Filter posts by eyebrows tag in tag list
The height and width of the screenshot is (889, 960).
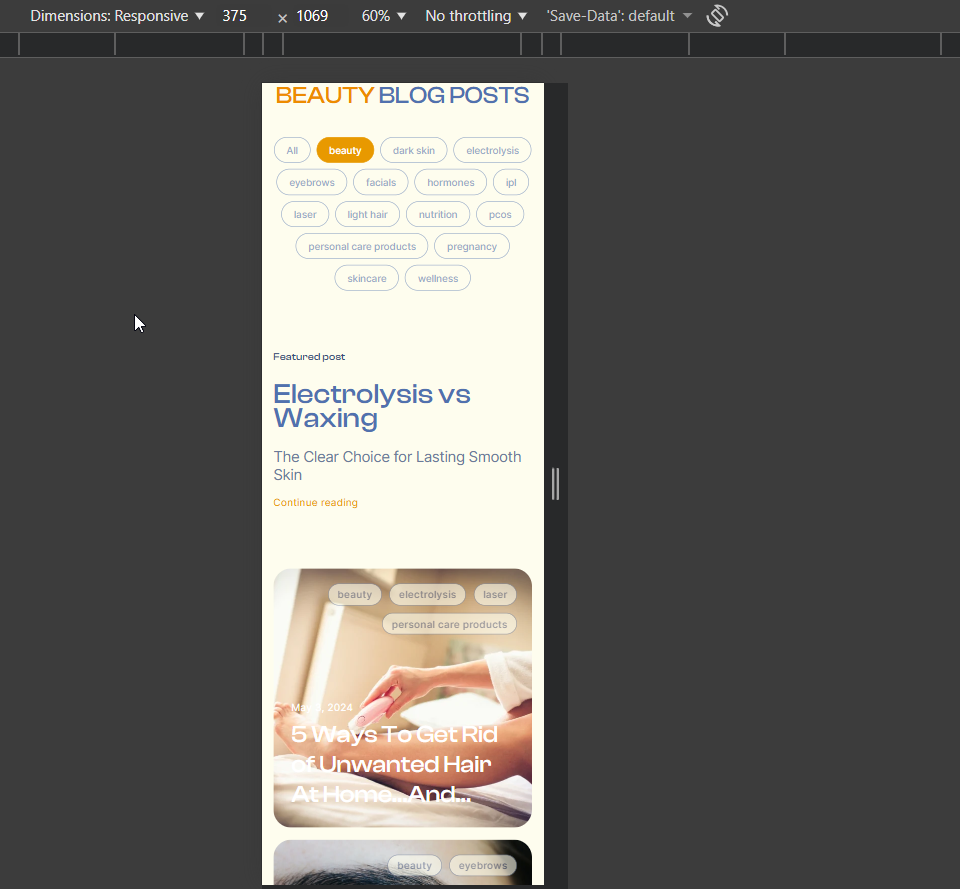(x=312, y=182)
